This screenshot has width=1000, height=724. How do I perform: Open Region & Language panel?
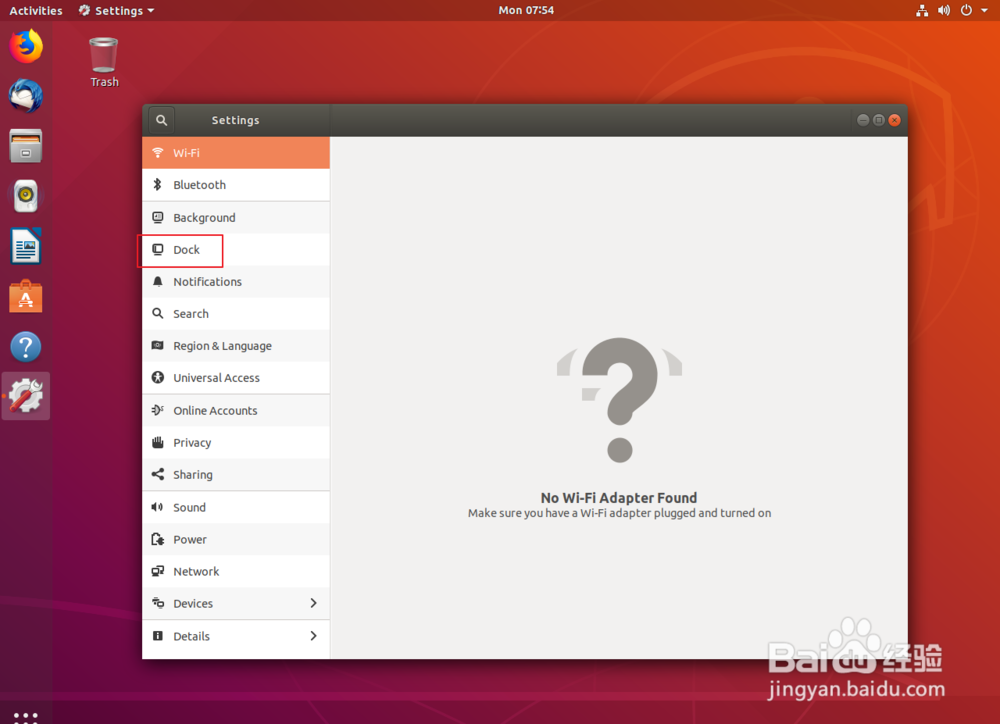[x=236, y=346]
